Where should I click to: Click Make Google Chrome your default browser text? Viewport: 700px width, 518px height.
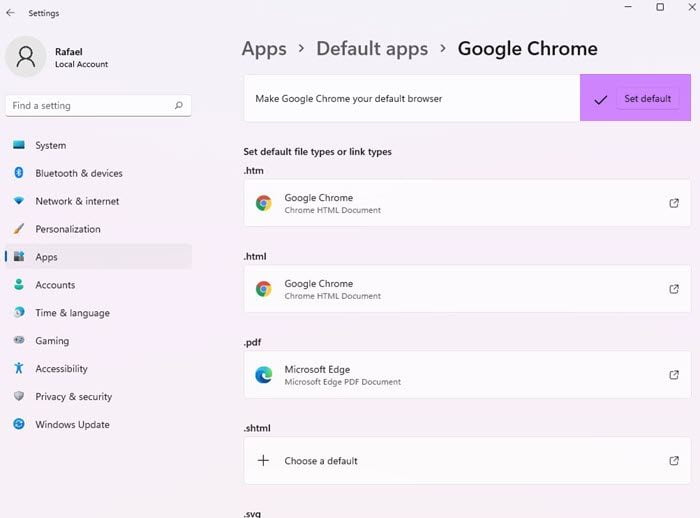349,99
